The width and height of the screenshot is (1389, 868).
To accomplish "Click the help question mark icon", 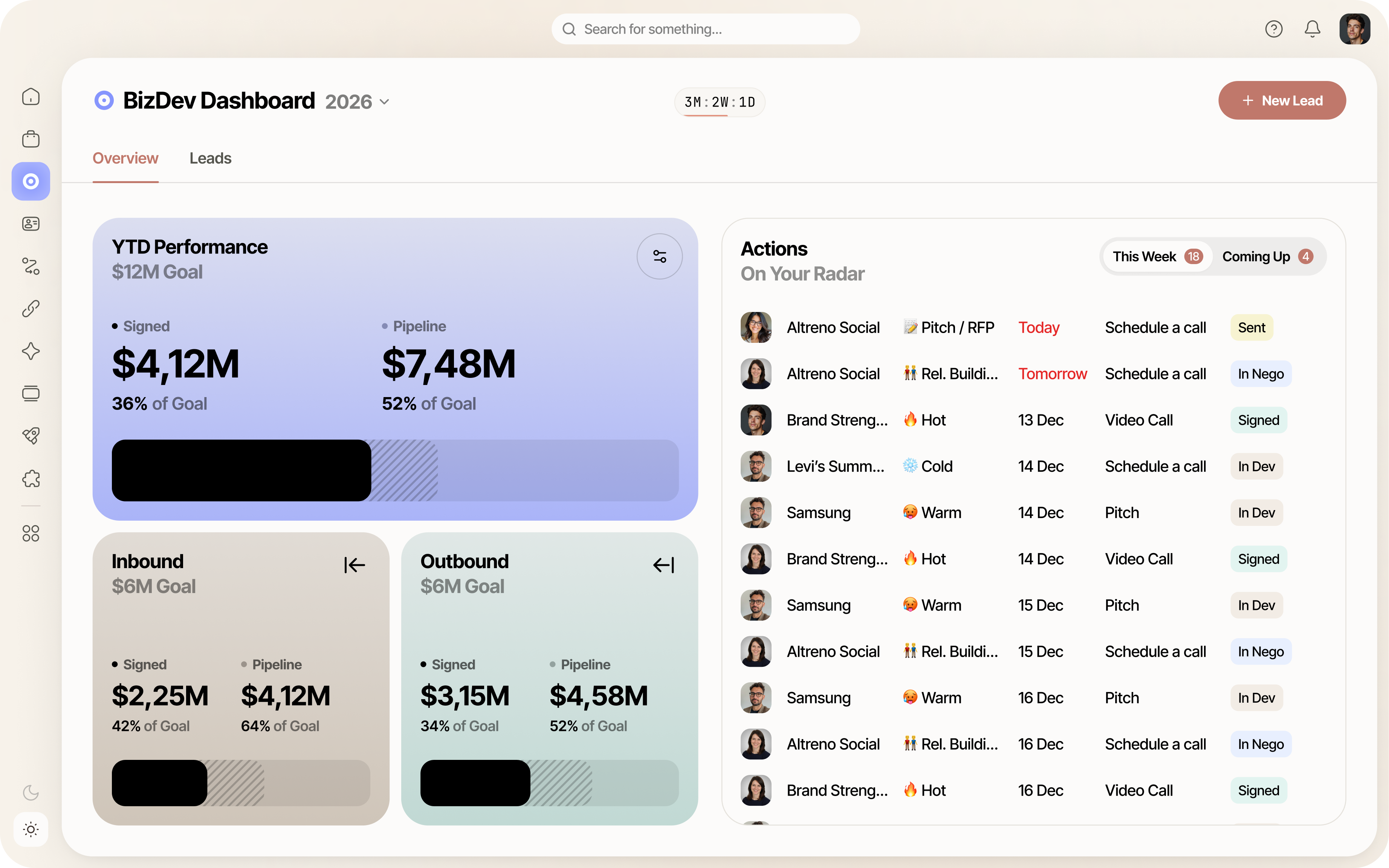I will [x=1274, y=29].
